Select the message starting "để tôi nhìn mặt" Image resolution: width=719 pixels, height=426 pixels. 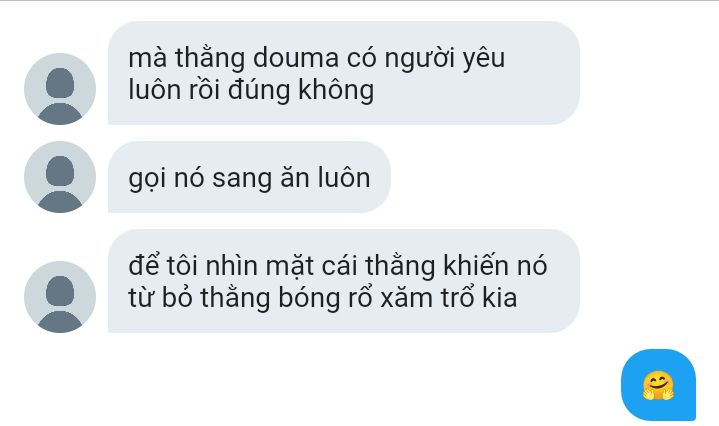[x=344, y=281]
